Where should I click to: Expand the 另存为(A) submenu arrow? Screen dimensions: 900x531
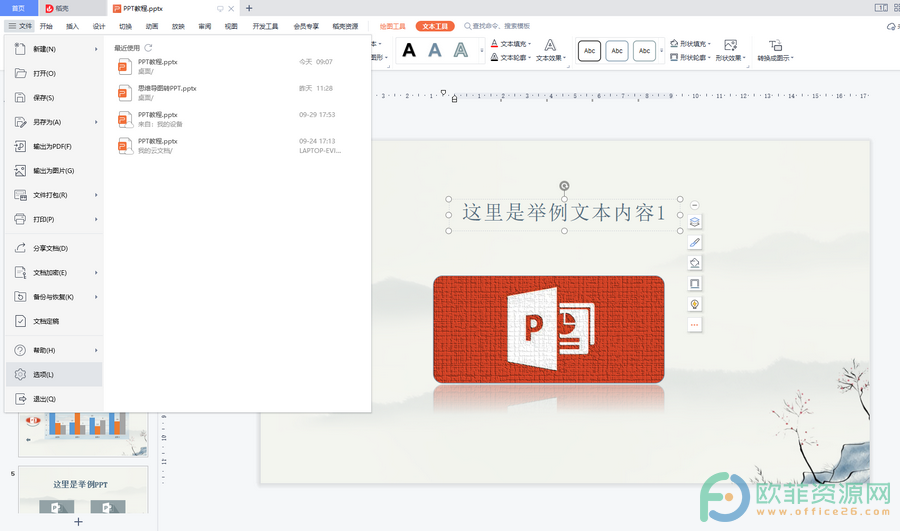coord(96,122)
